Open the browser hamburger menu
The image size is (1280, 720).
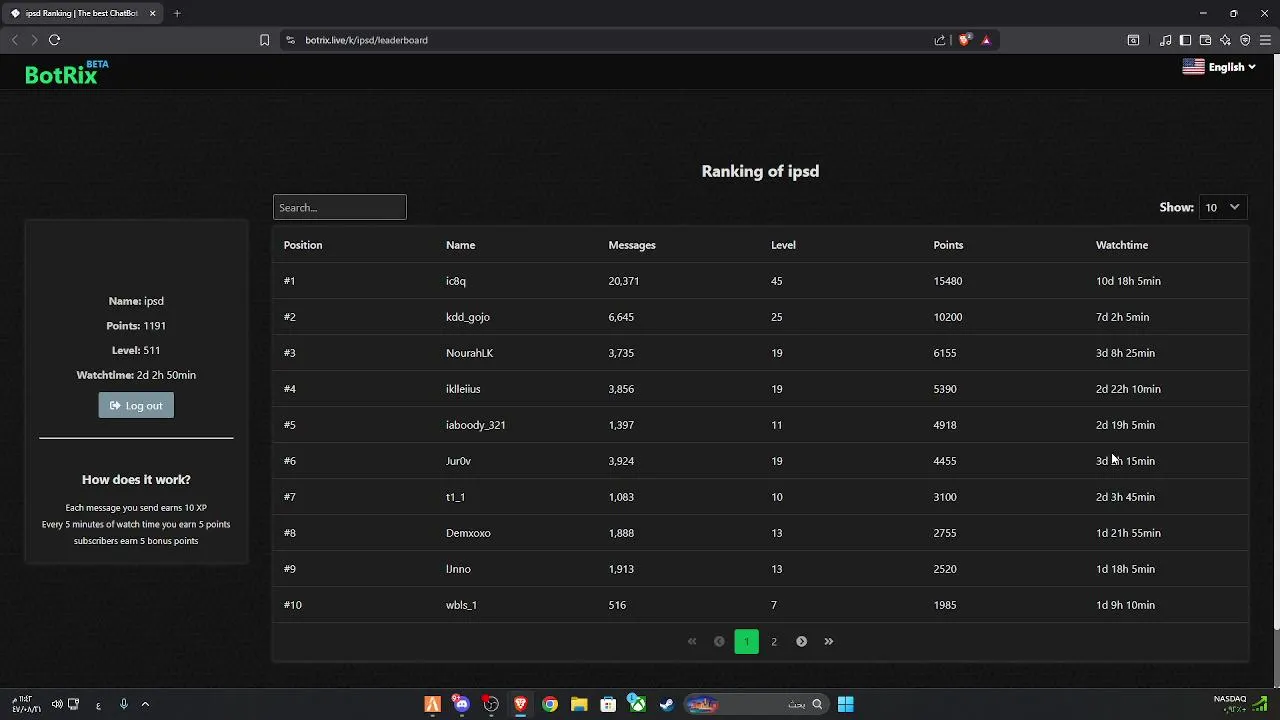1265,40
